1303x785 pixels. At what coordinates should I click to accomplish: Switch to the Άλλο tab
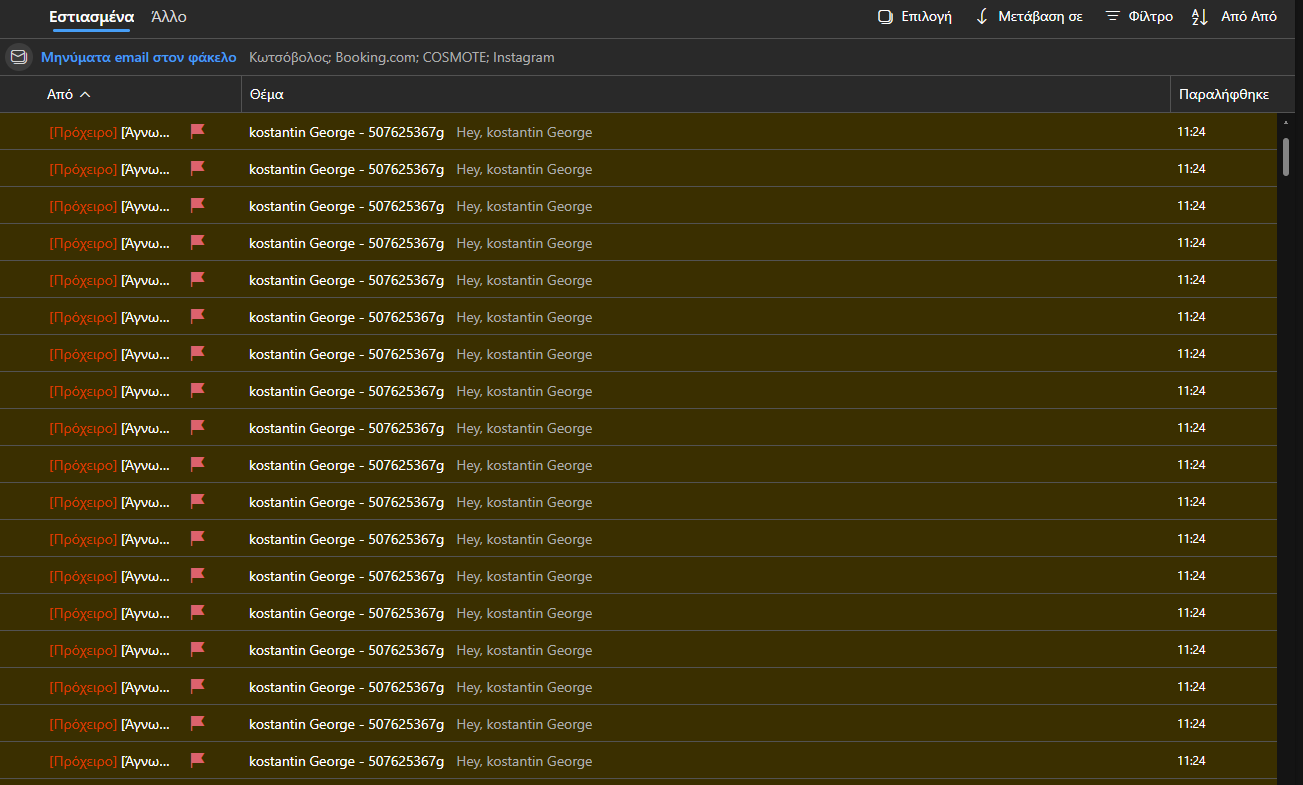(168, 17)
